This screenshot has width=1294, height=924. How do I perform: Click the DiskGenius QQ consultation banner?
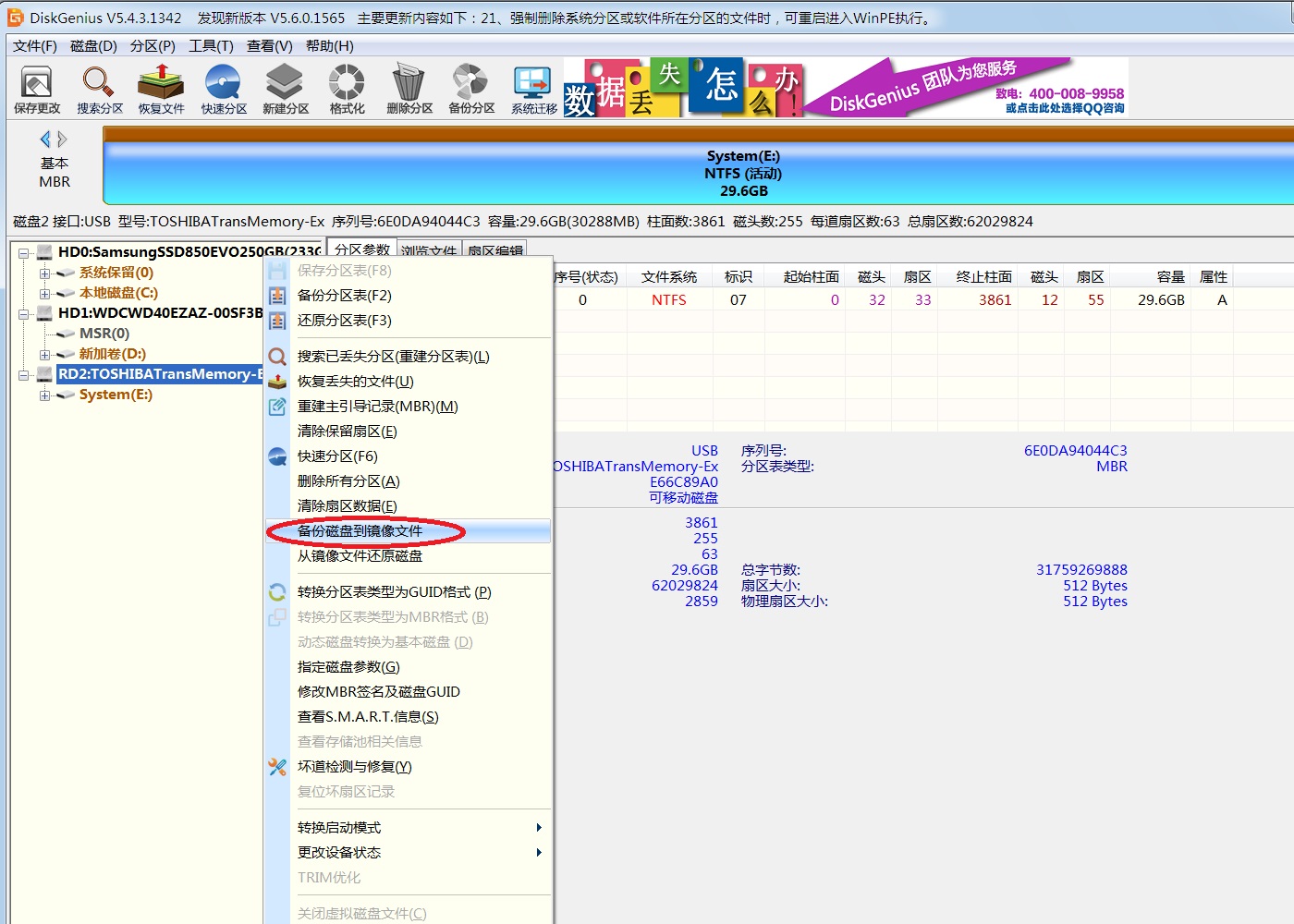[966, 88]
